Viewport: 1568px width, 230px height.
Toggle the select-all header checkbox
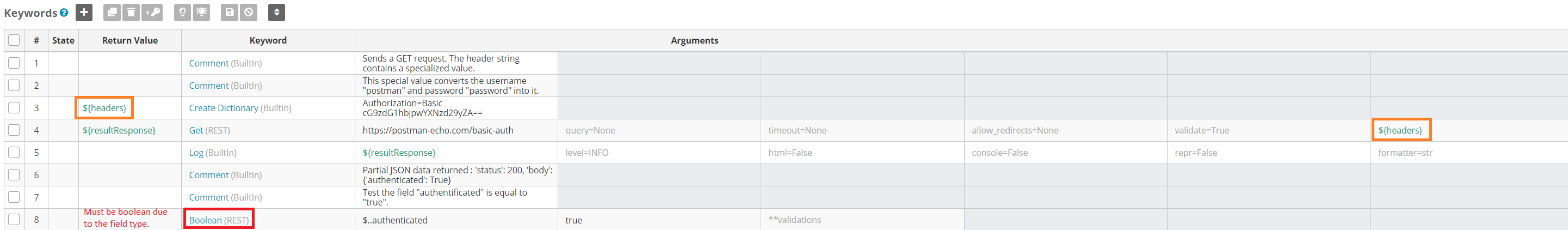(x=14, y=40)
